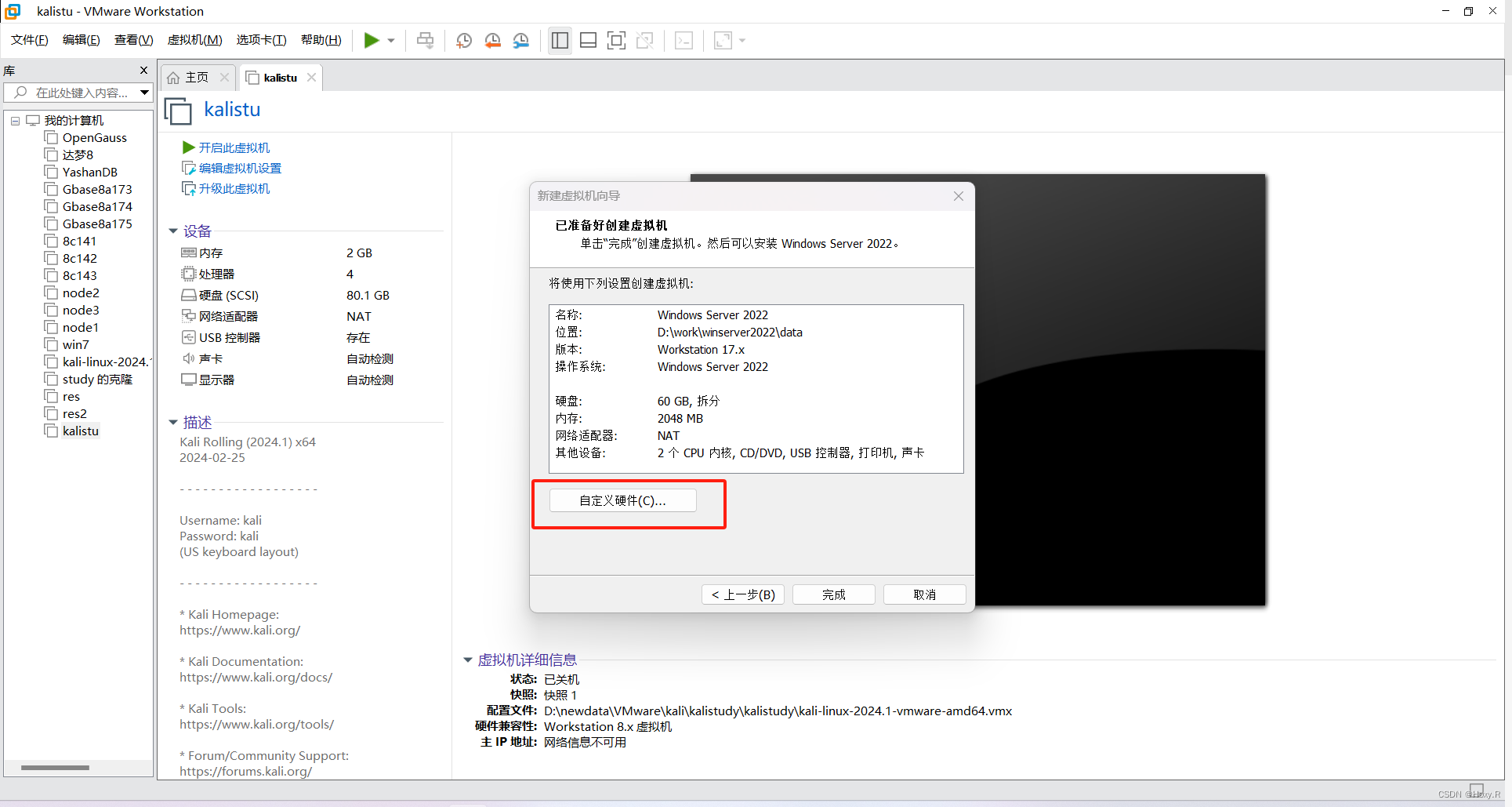
Task: Enter full screen mode icon
Action: click(x=617, y=40)
